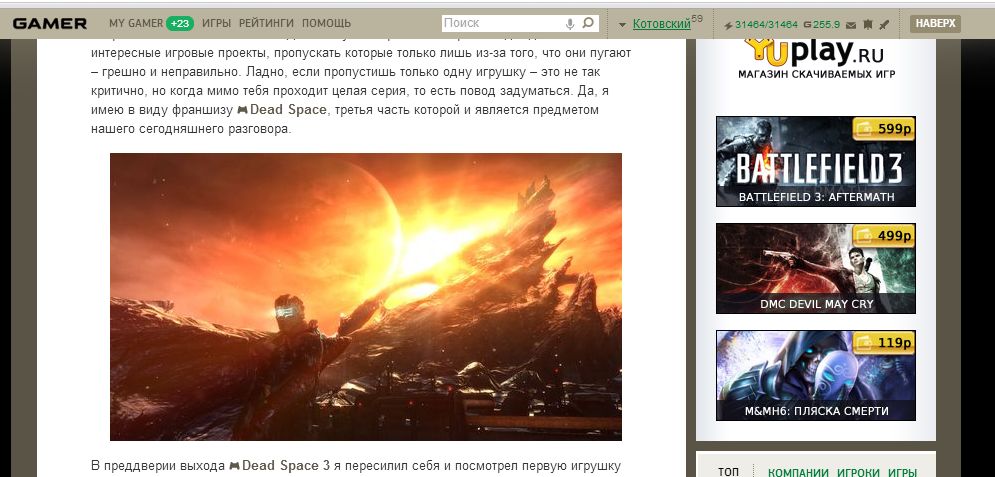
Task: Click the НАВЕРХ button
Action: point(935,23)
